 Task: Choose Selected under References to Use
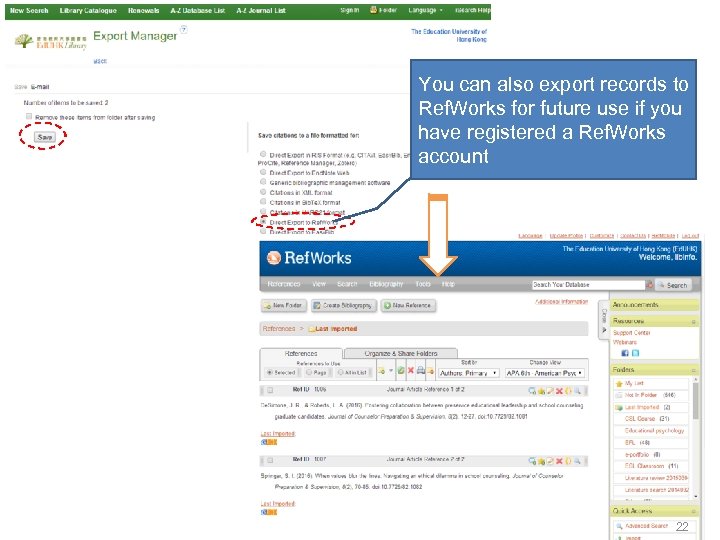pos(270,372)
